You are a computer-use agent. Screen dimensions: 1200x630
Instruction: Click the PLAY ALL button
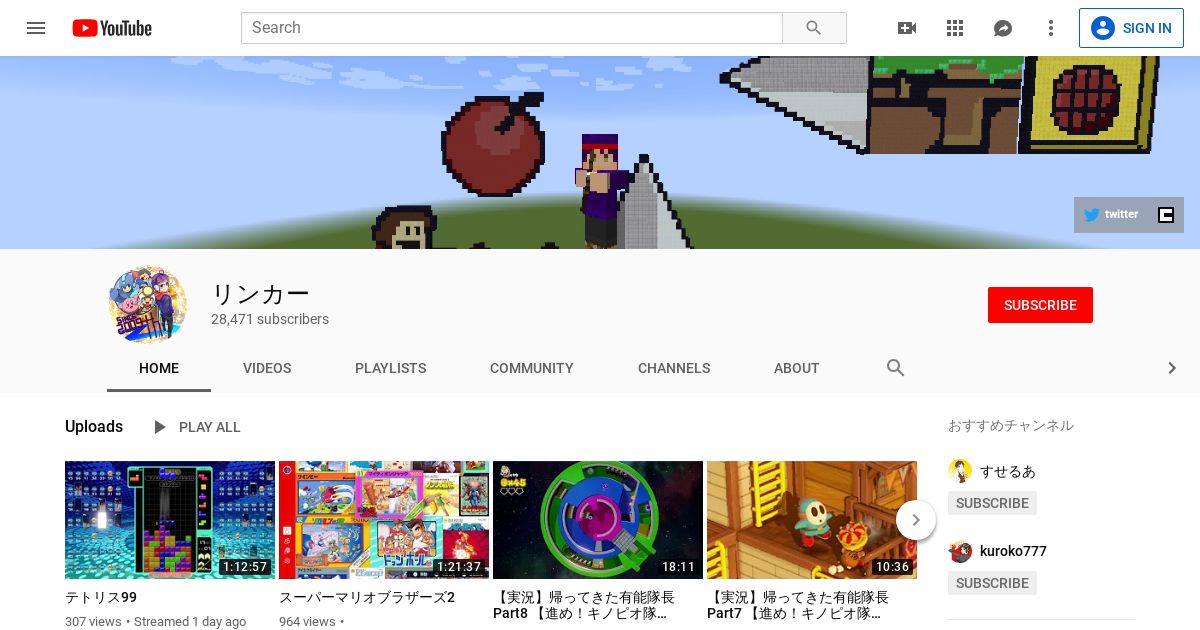196,427
